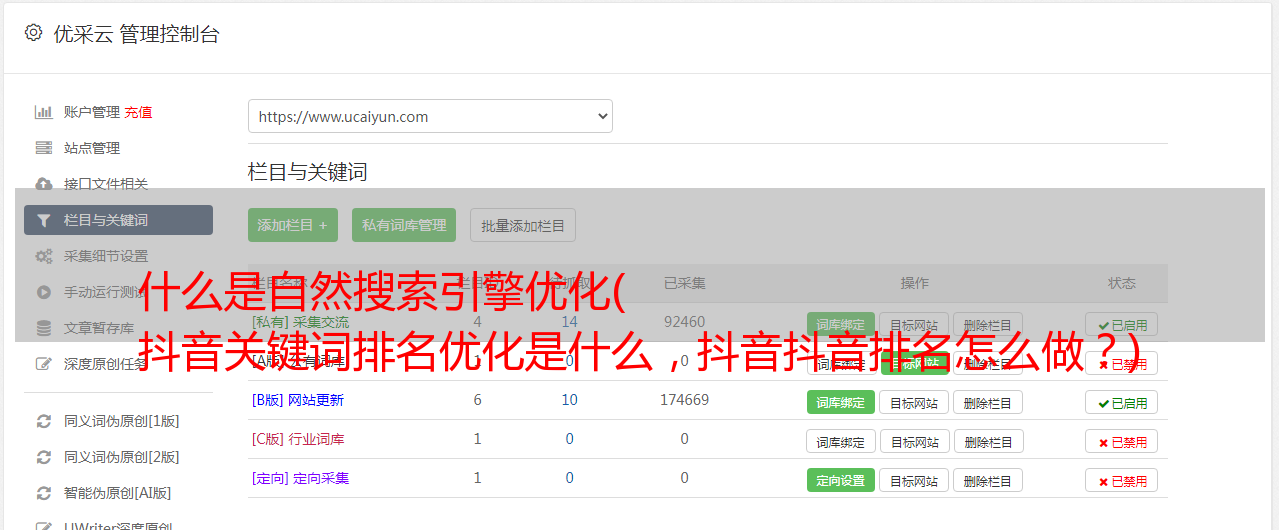This screenshot has width=1279, height=530.
Task: Click the refresh icon for 智能伪原创[AI版]
Action: click(44, 493)
